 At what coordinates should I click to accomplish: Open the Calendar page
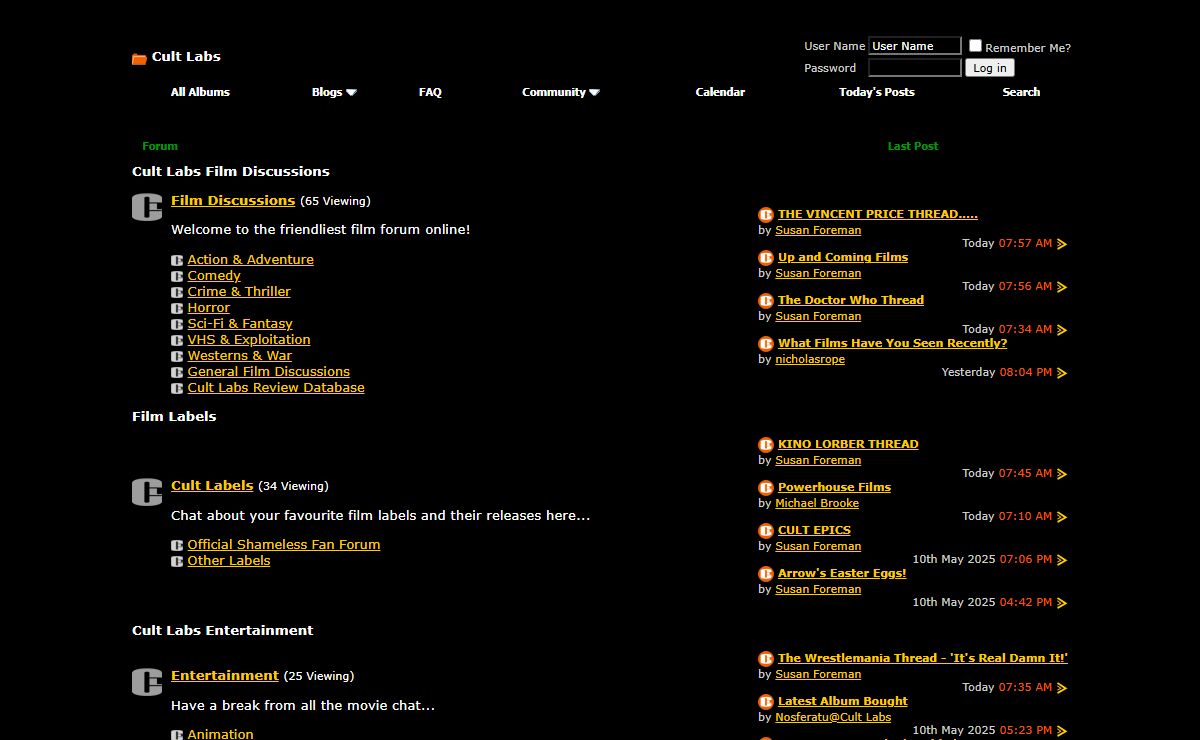pyautogui.click(x=720, y=92)
